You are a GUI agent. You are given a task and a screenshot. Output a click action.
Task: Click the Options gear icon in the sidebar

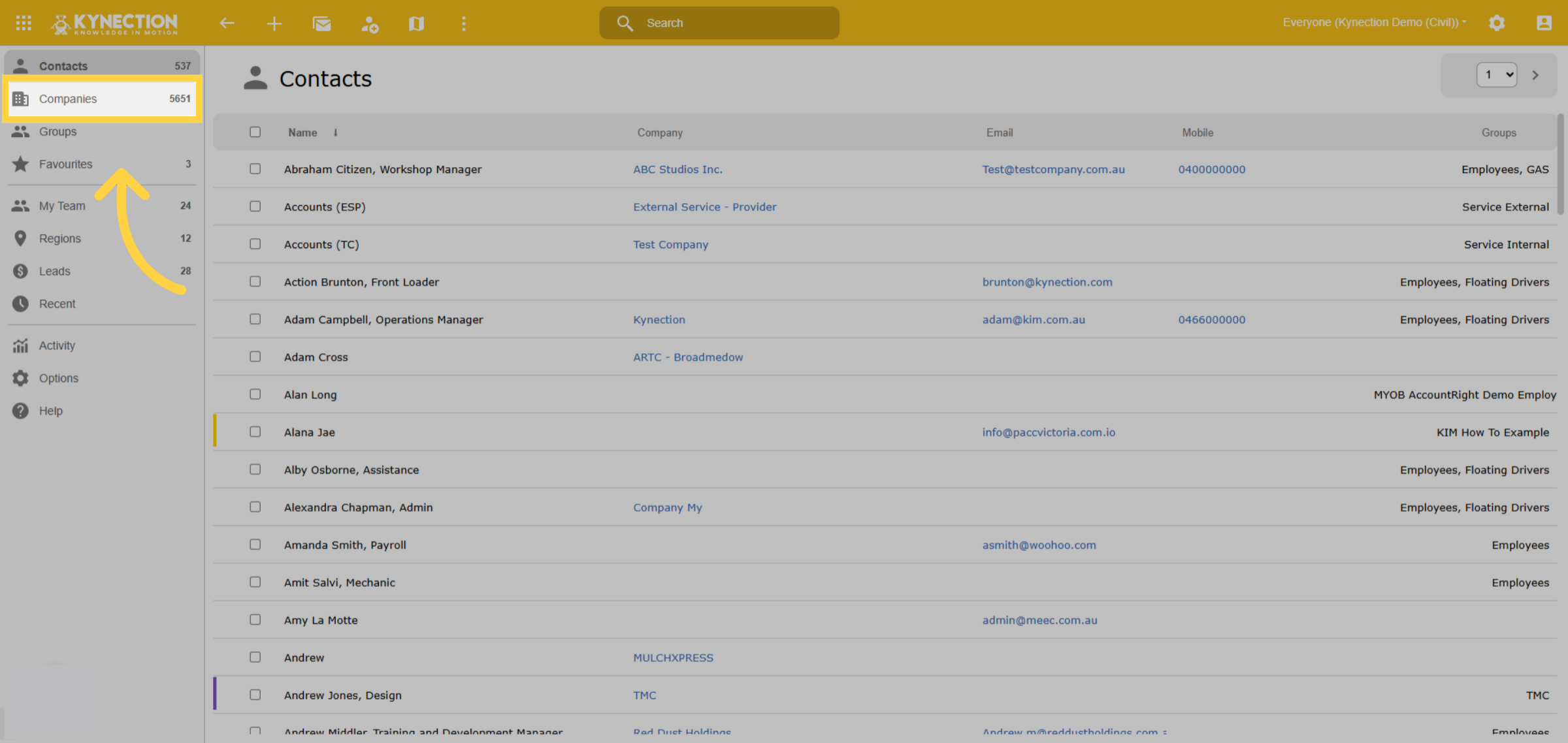pyautogui.click(x=20, y=378)
